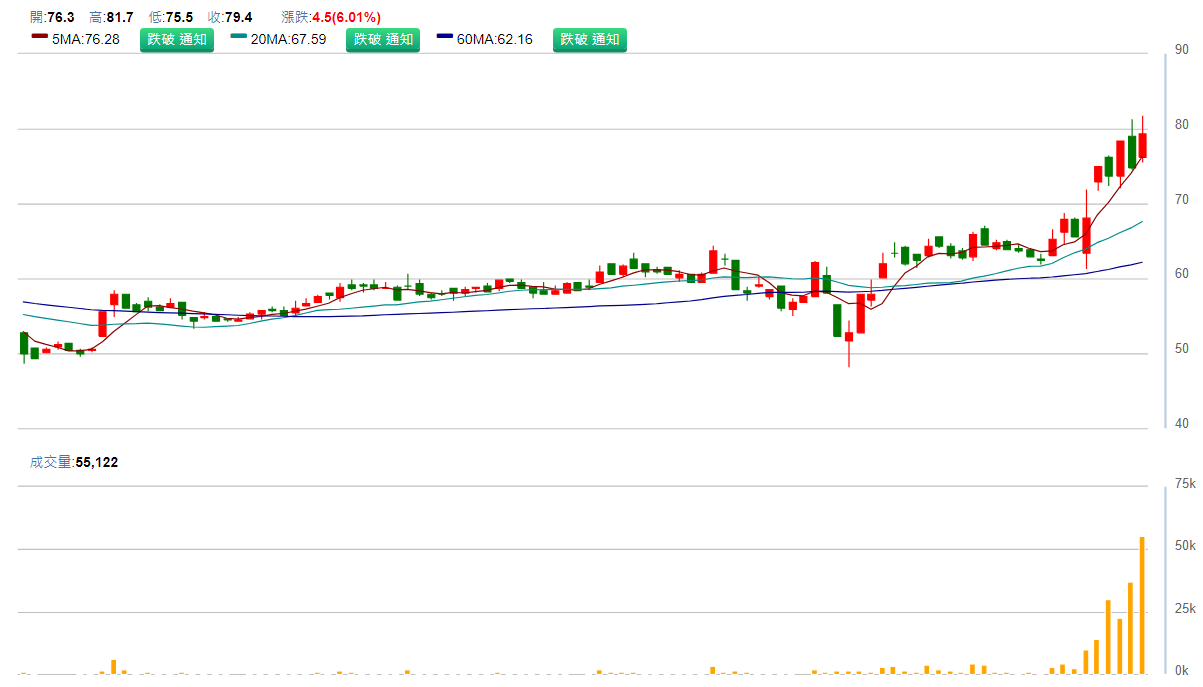Screen dimensions: 1203x687
Task: Select the 5MA:76.28 legend label
Action: (x=86, y=40)
